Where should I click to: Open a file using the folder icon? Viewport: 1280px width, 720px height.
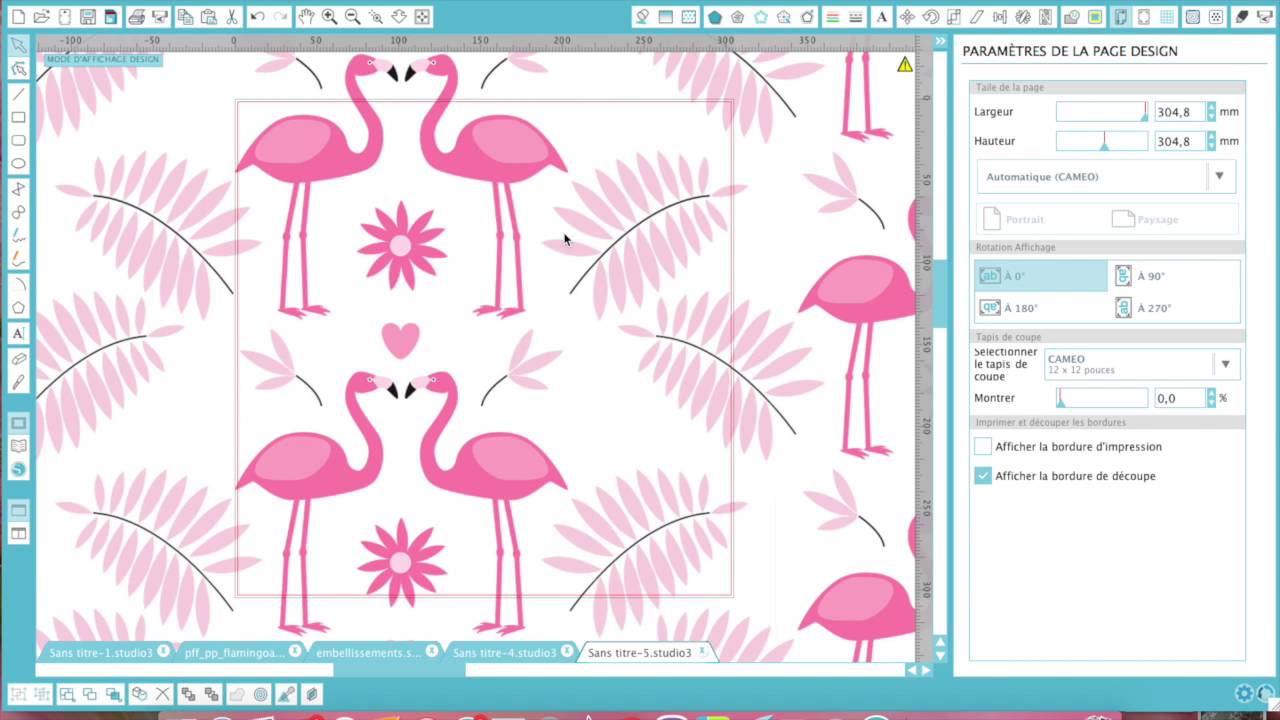click(x=41, y=17)
